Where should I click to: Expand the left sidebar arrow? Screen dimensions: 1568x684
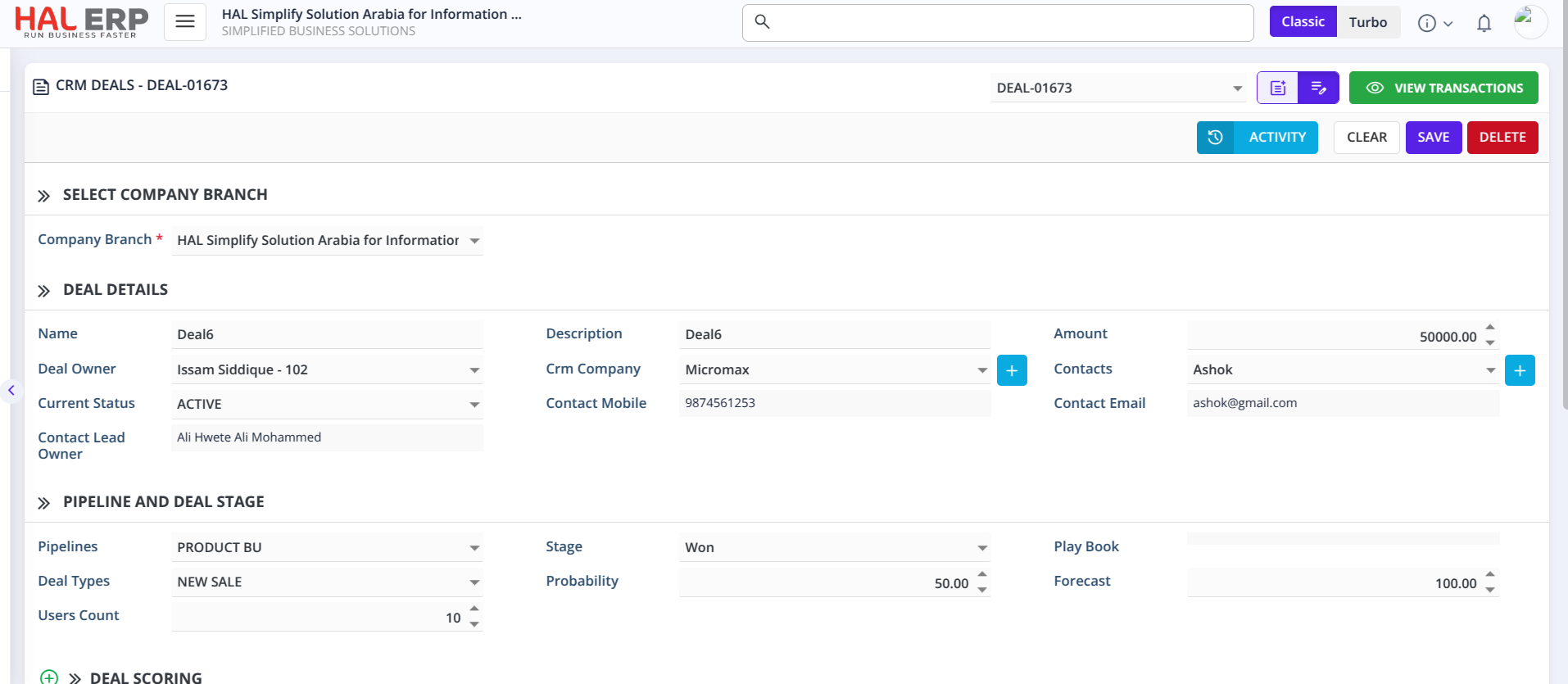[11, 391]
